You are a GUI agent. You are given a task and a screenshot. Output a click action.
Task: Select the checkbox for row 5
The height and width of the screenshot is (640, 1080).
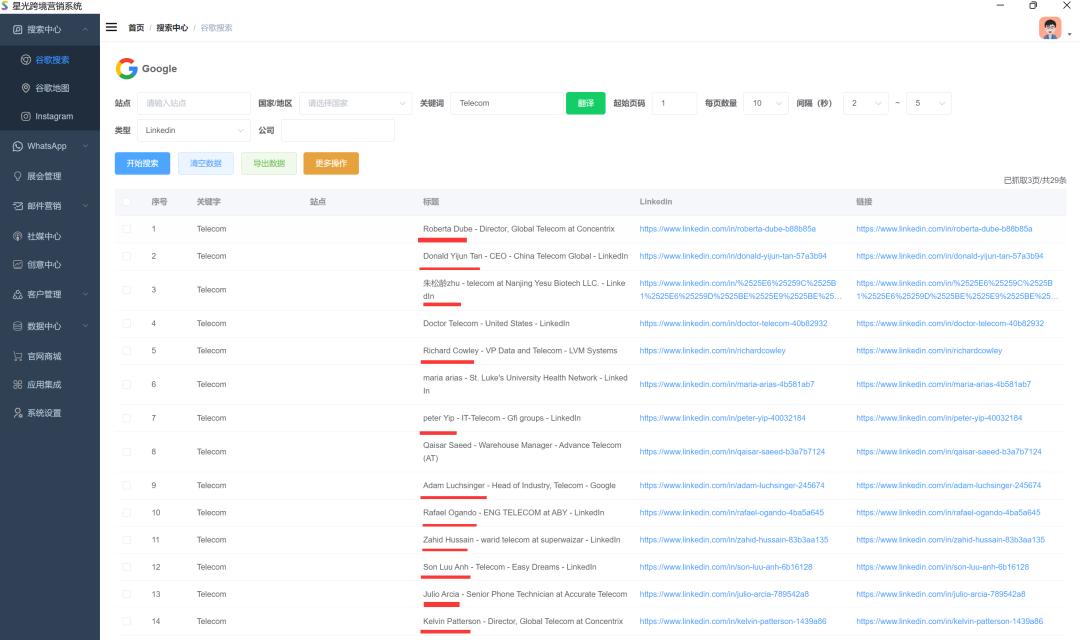126,351
